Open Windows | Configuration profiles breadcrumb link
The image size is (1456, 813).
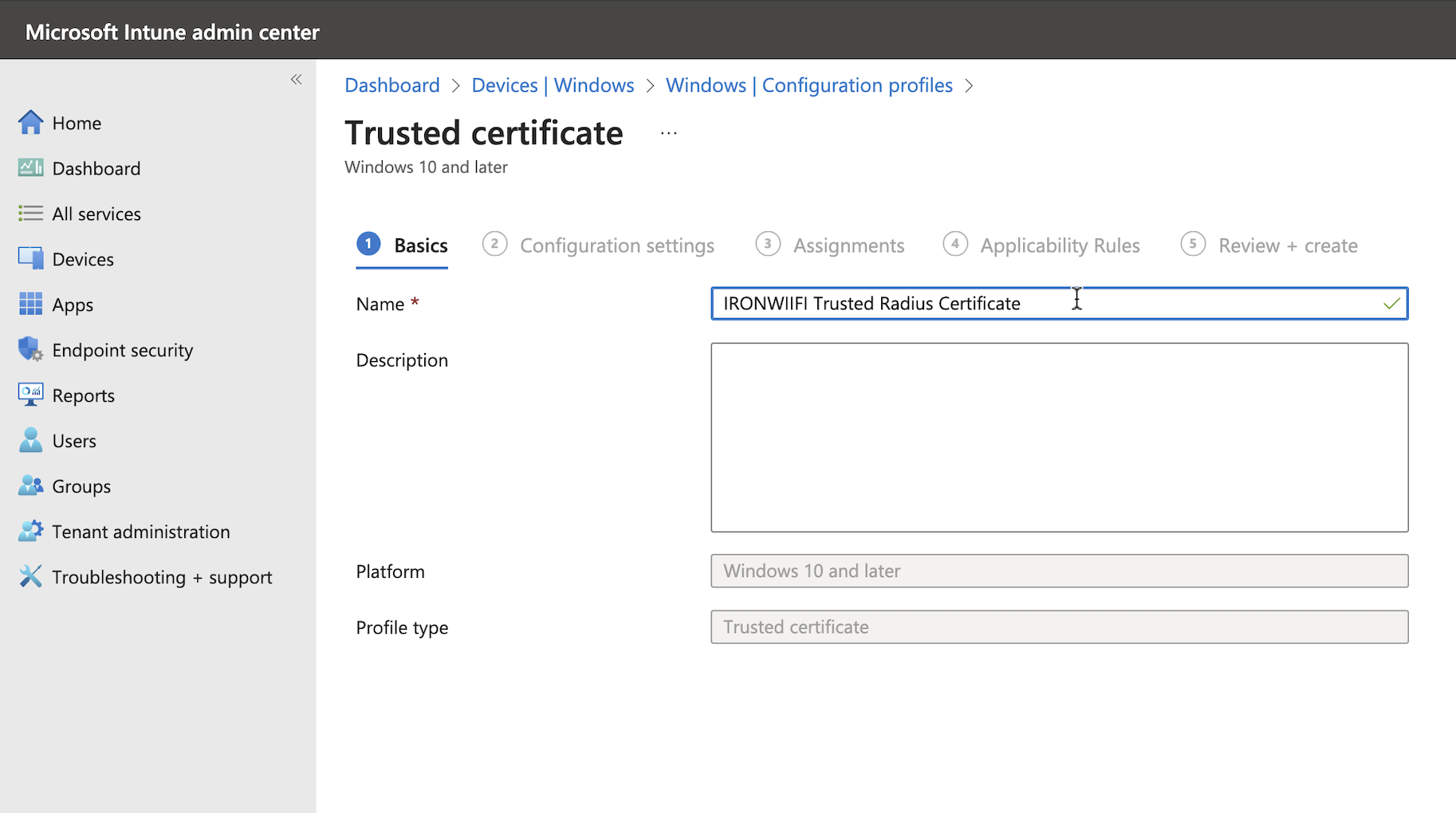pos(808,84)
